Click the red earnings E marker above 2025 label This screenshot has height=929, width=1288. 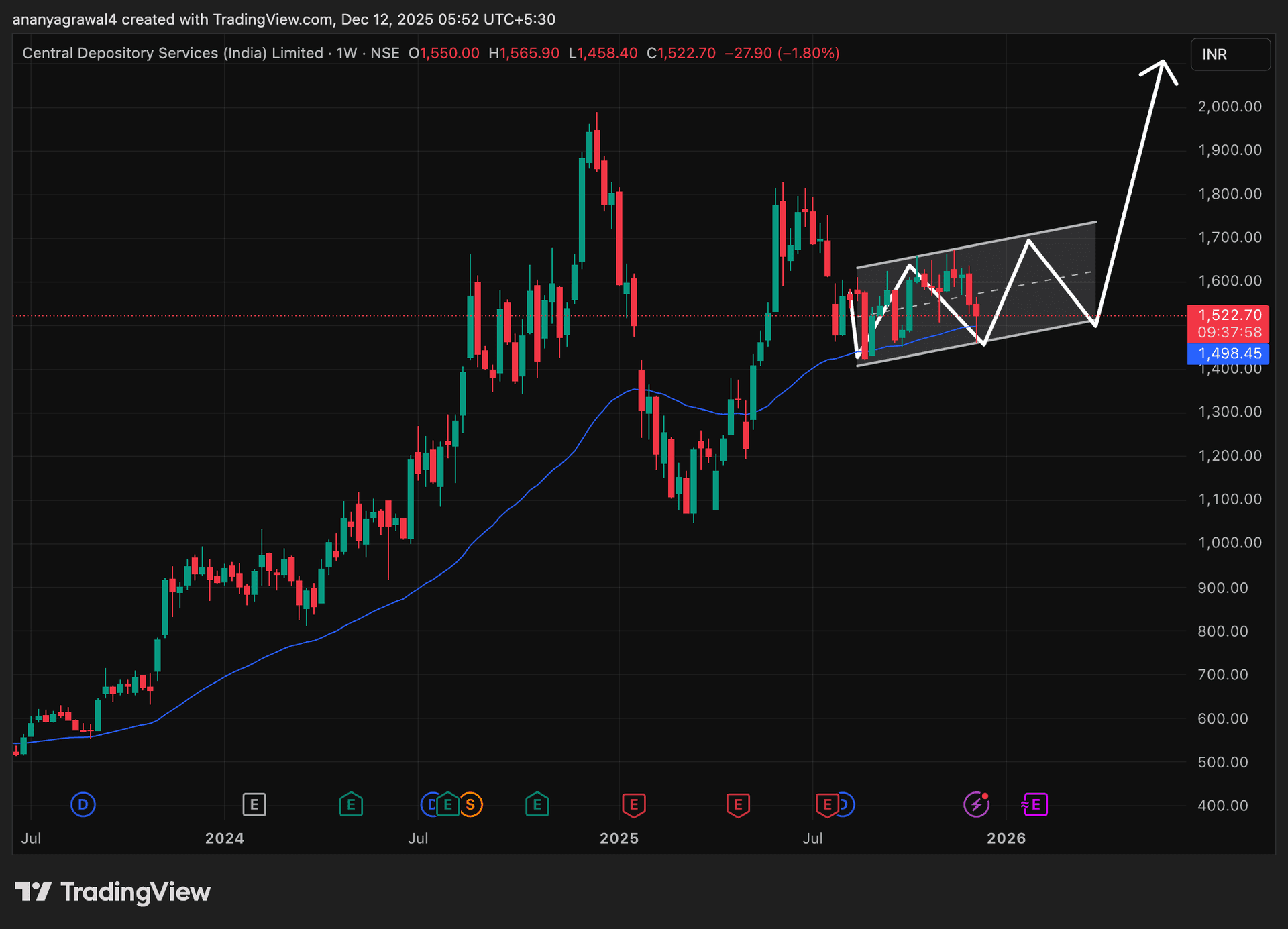point(634,804)
